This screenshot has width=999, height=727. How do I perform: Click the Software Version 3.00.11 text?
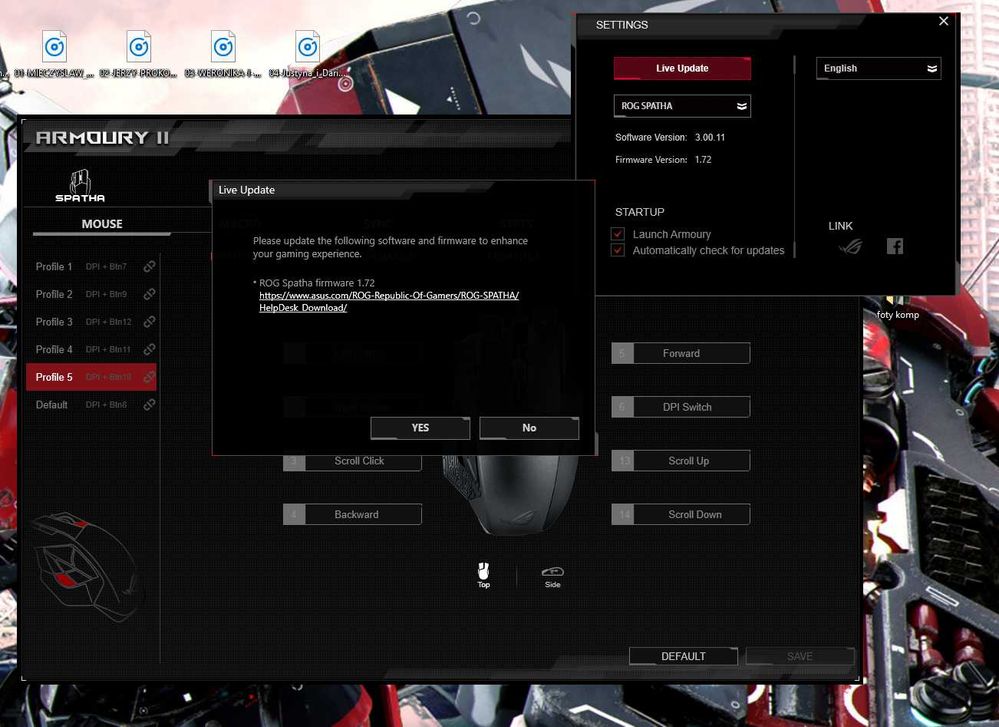[670, 137]
